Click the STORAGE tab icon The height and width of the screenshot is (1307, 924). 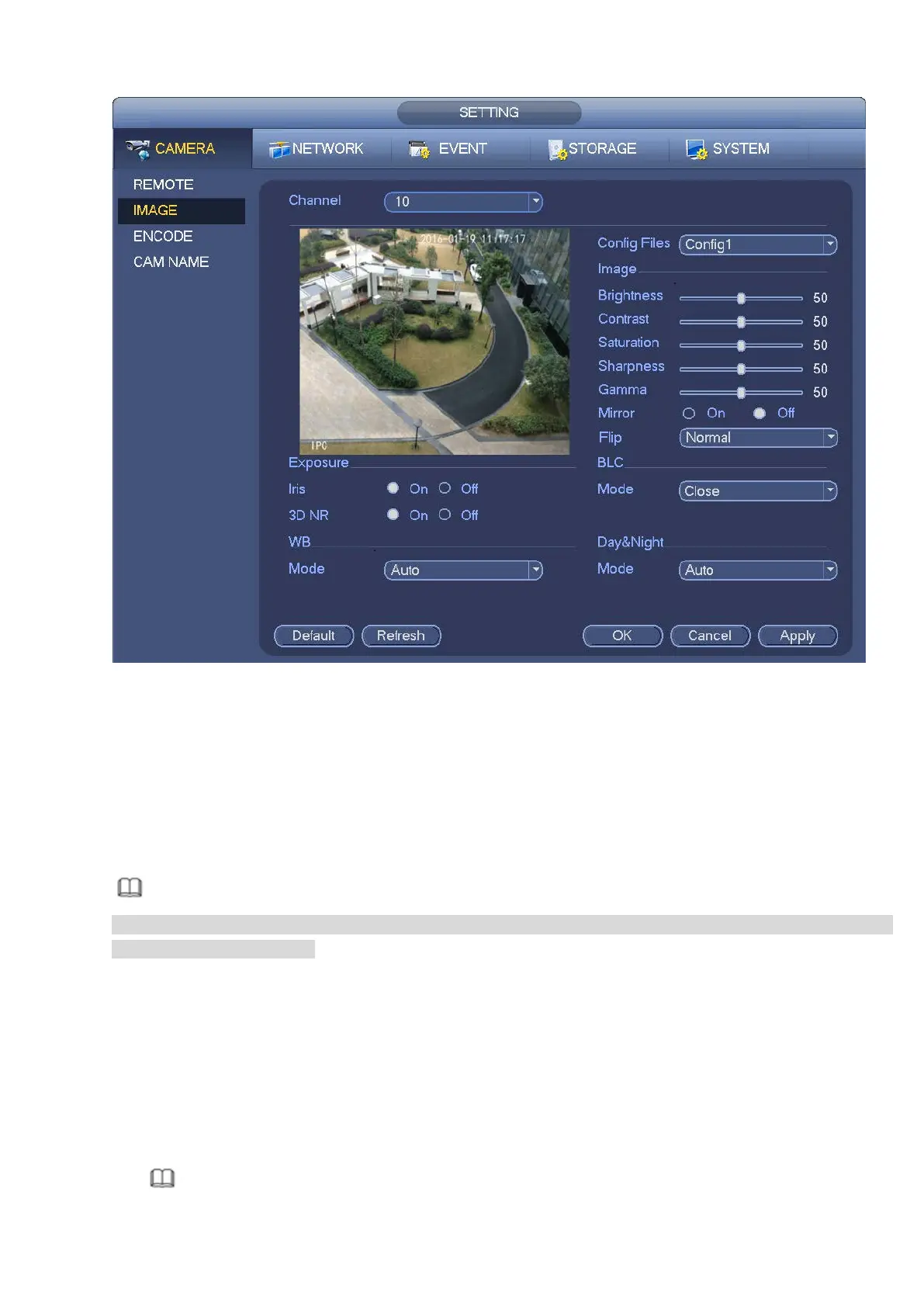coord(557,149)
